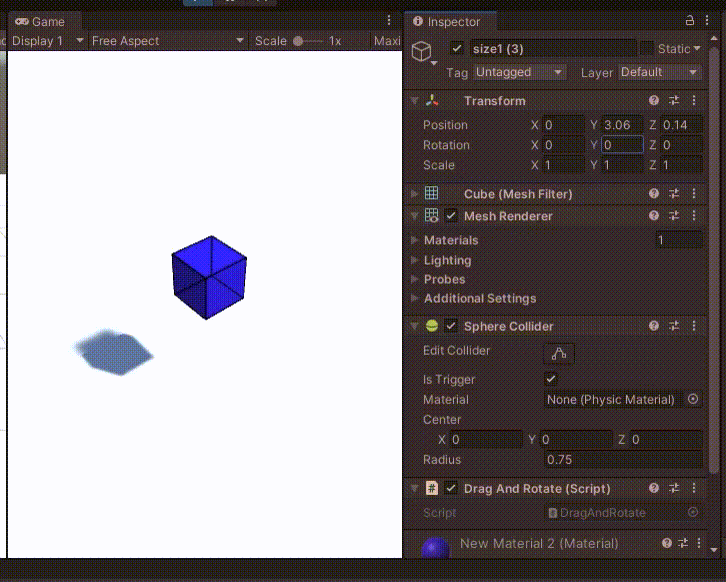Screen dimensions: 726x582
Task: Click the Mesh Renderer component icon
Action: [x=432, y=216]
